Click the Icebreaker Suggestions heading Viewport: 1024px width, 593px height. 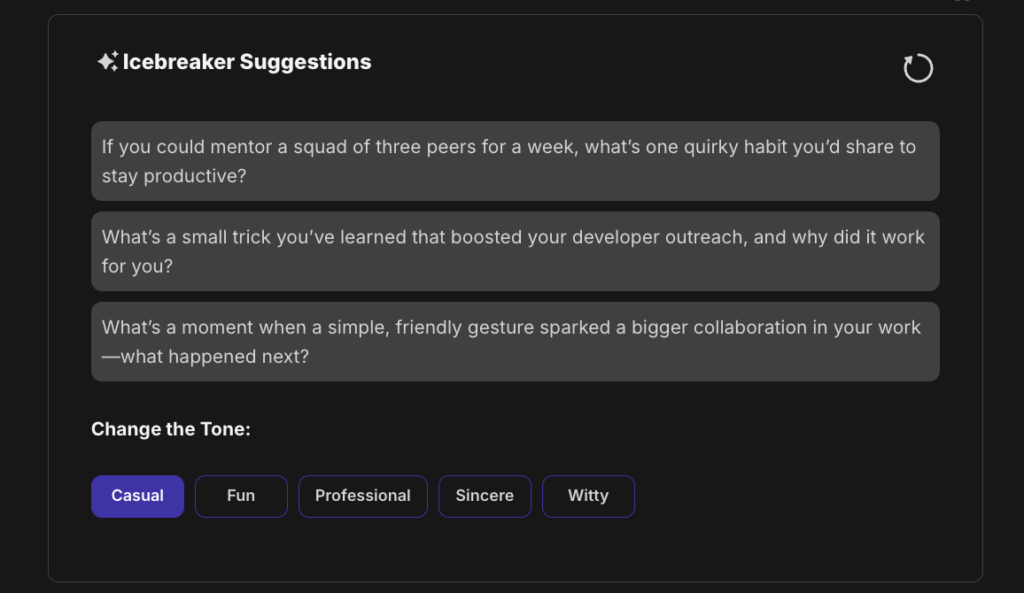[247, 62]
